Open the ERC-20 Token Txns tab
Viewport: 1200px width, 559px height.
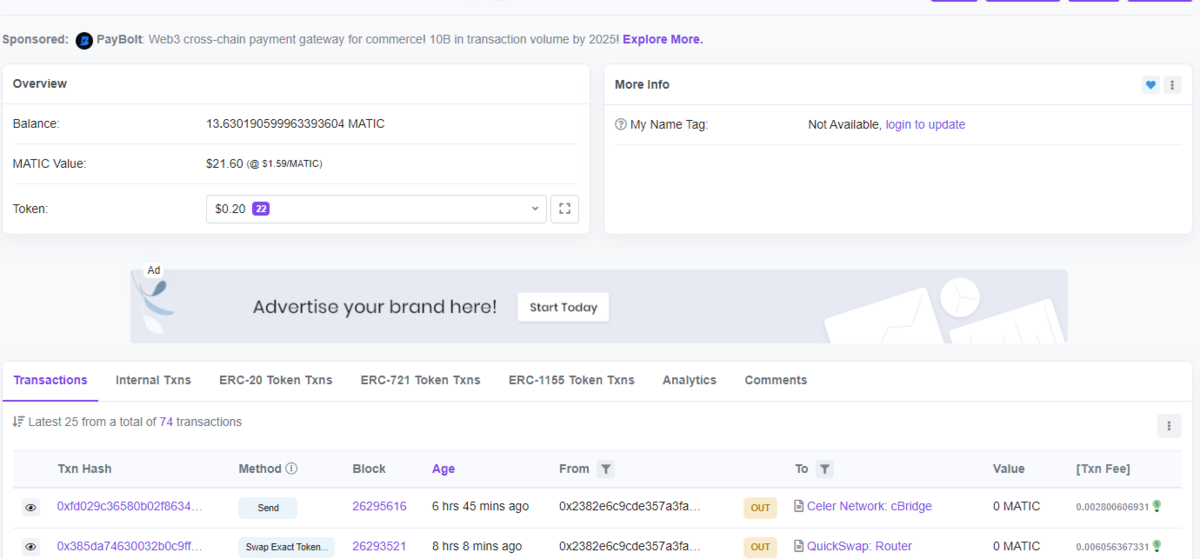(276, 380)
